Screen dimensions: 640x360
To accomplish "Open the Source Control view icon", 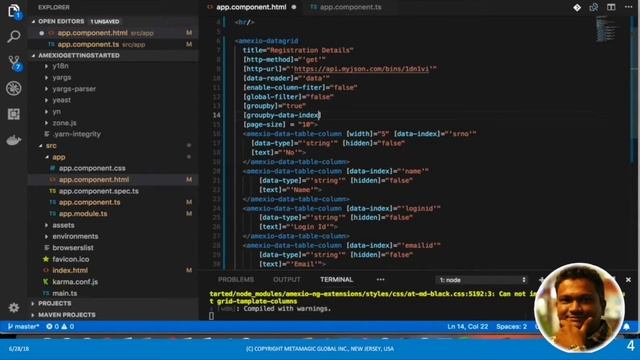I will click(x=14, y=63).
